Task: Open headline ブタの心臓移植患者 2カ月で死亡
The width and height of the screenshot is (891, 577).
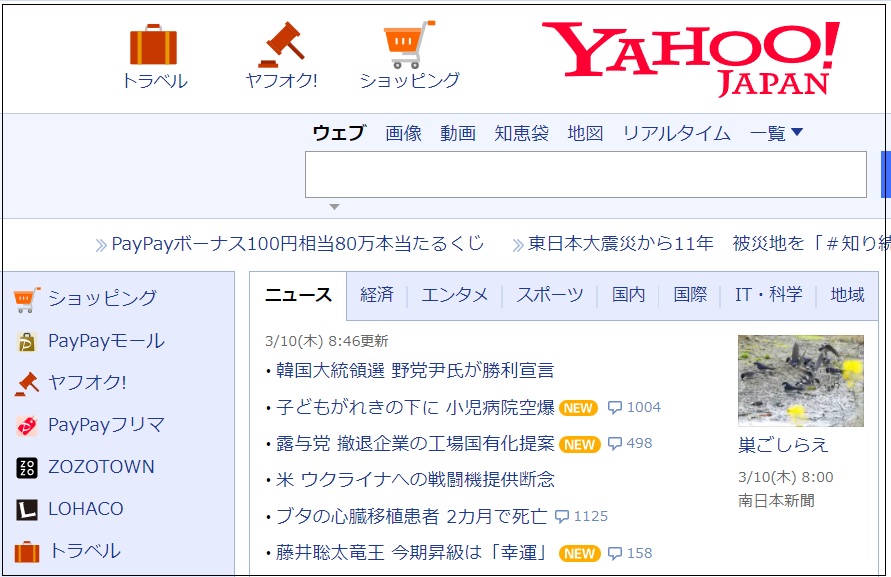Action: point(411,516)
